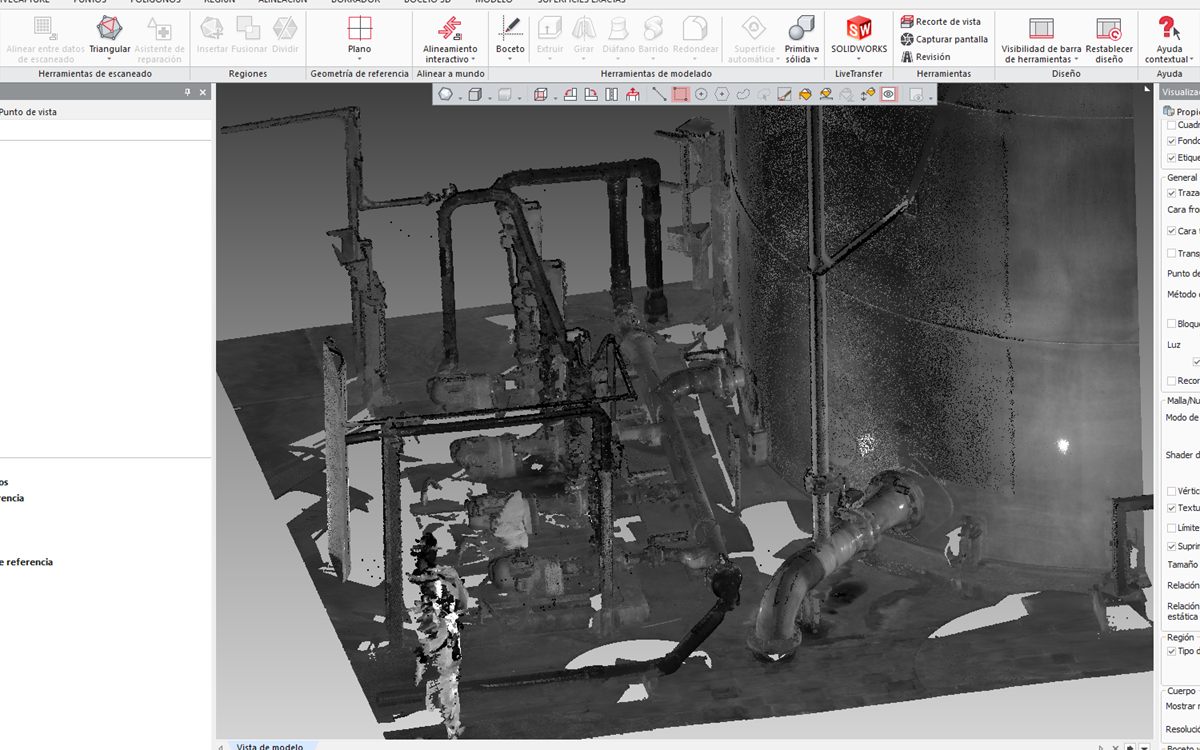Enable the Vértic checkbox
This screenshot has height=750, width=1200.
click(x=1172, y=491)
